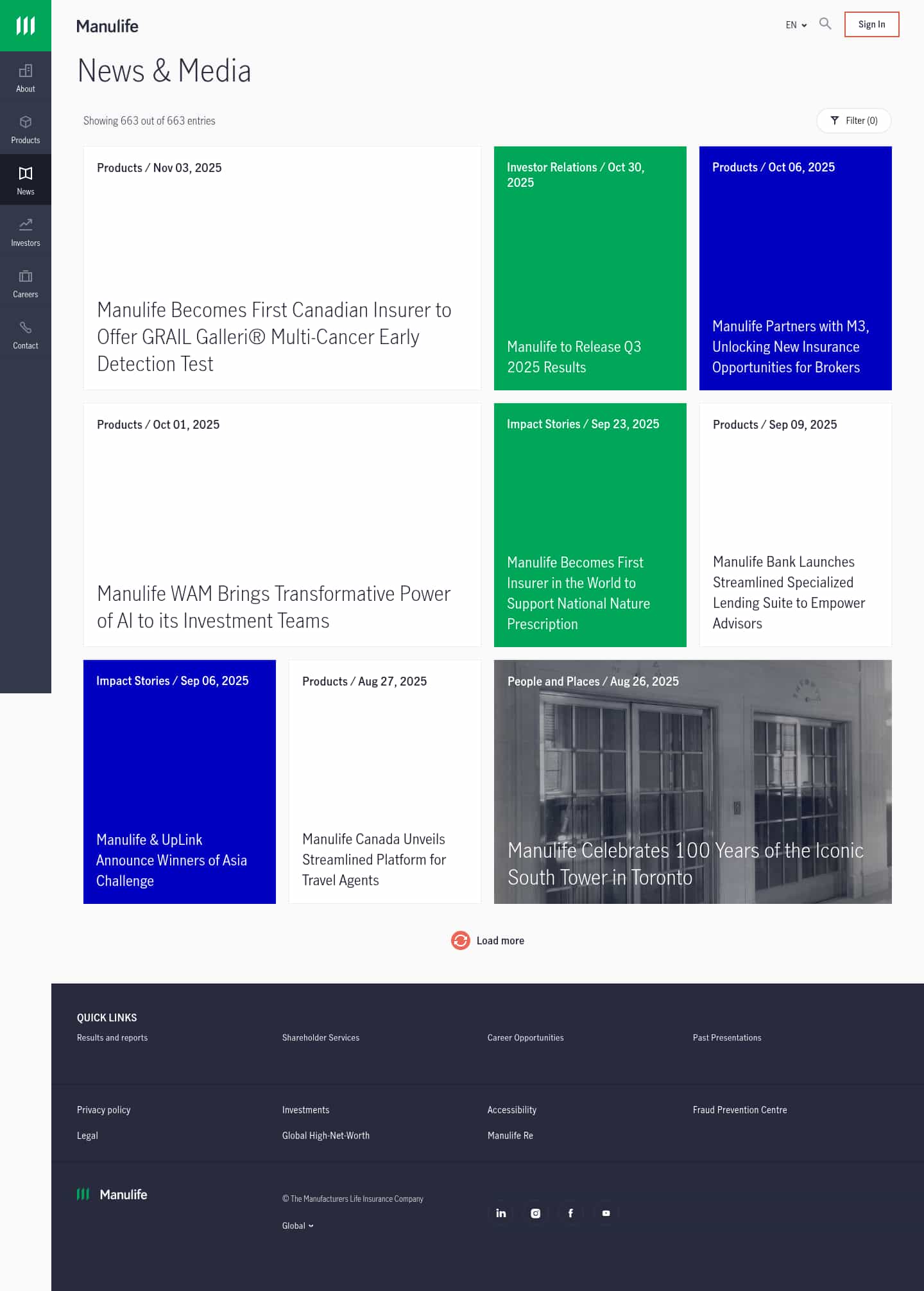Click 'Impact Stories / Sep 23, 2025' label
The height and width of the screenshot is (1291, 924).
coord(583,424)
